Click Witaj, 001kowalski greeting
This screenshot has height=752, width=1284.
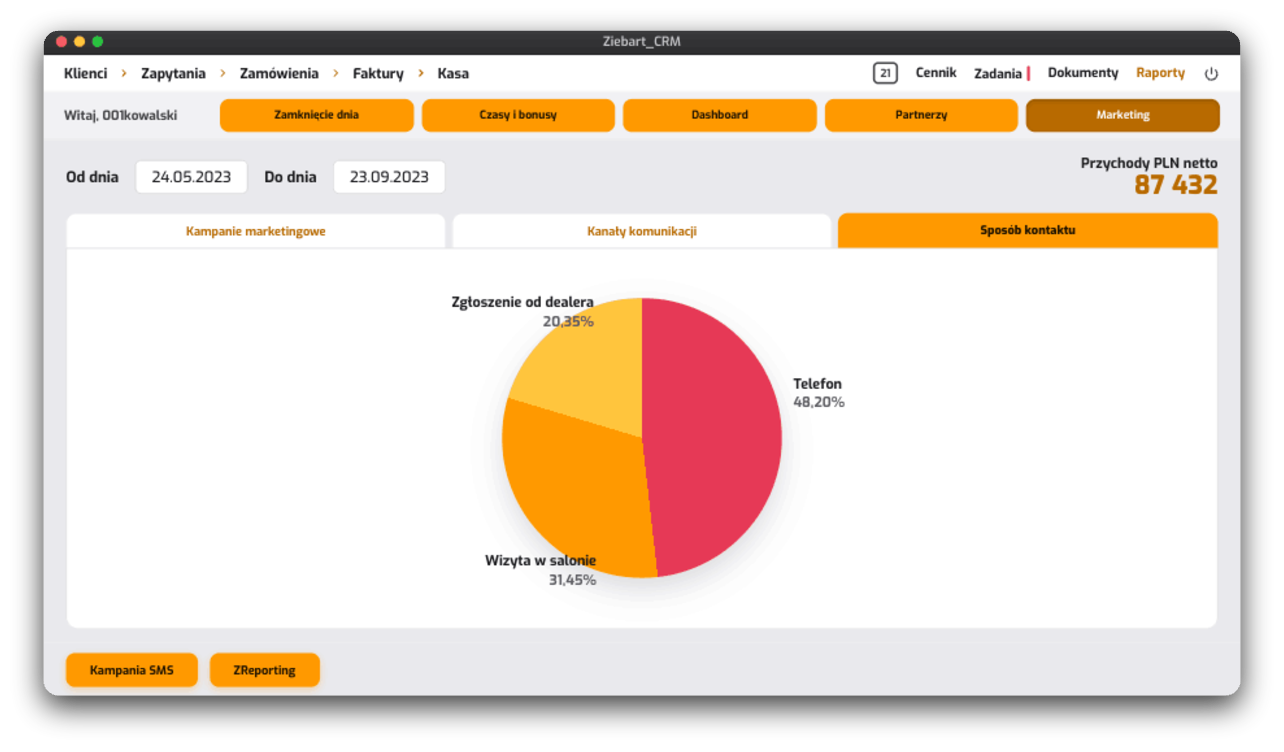click(x=121, y=115)
